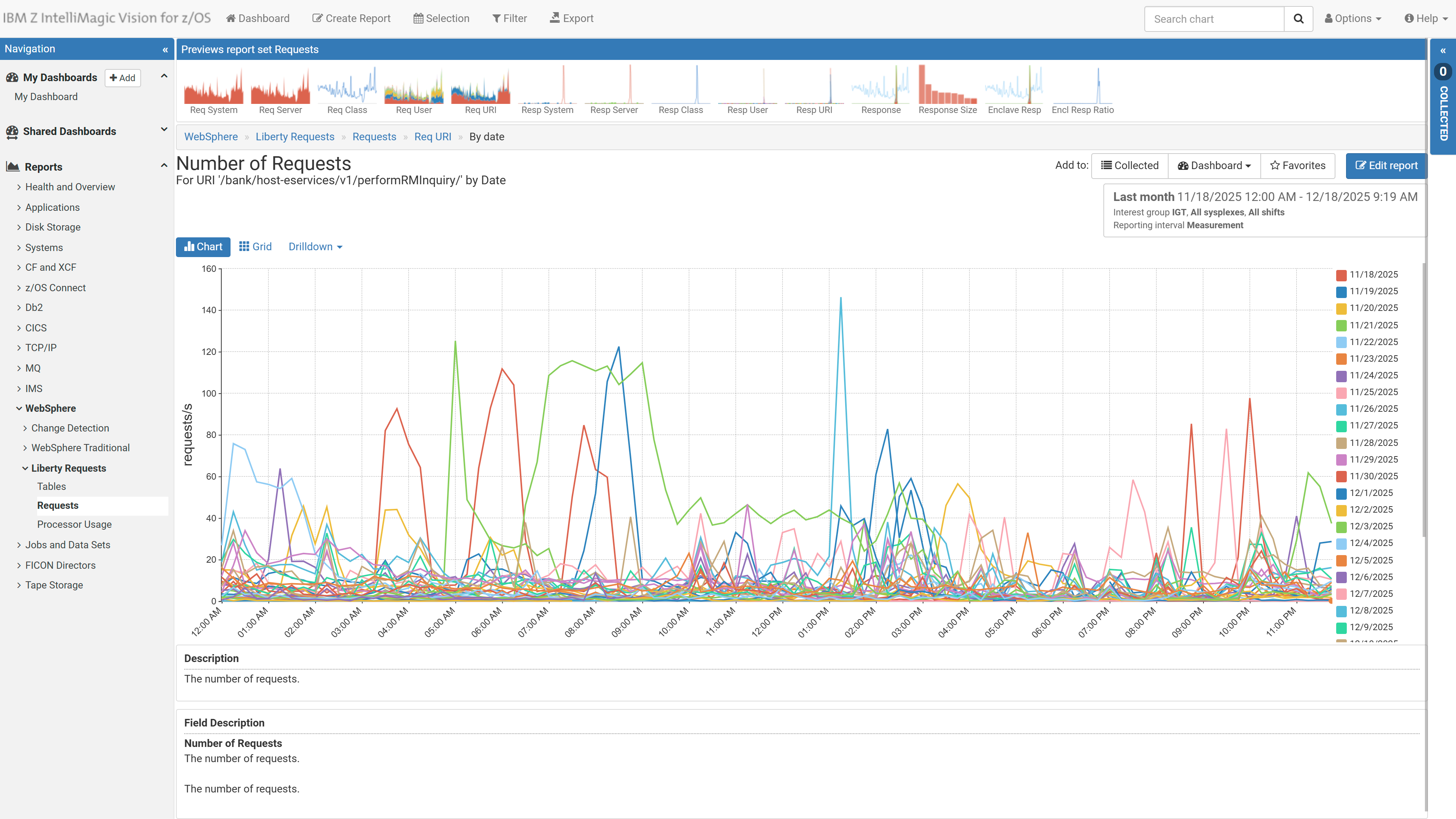Expand the z/OS Connect tree node
The image size is (1456, 819).
[19, 288]
